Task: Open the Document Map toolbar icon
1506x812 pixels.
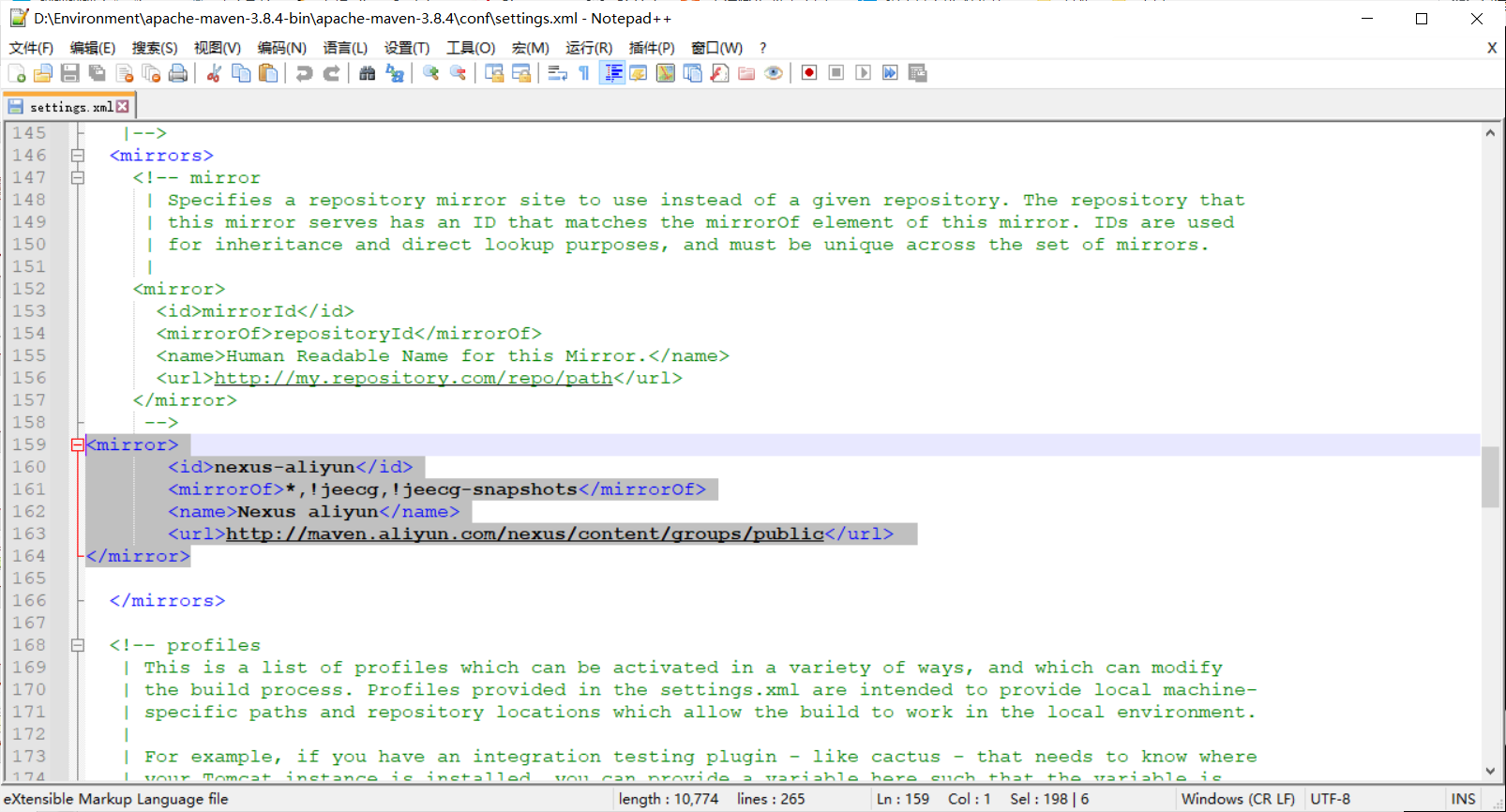Action: coord(666,73)
